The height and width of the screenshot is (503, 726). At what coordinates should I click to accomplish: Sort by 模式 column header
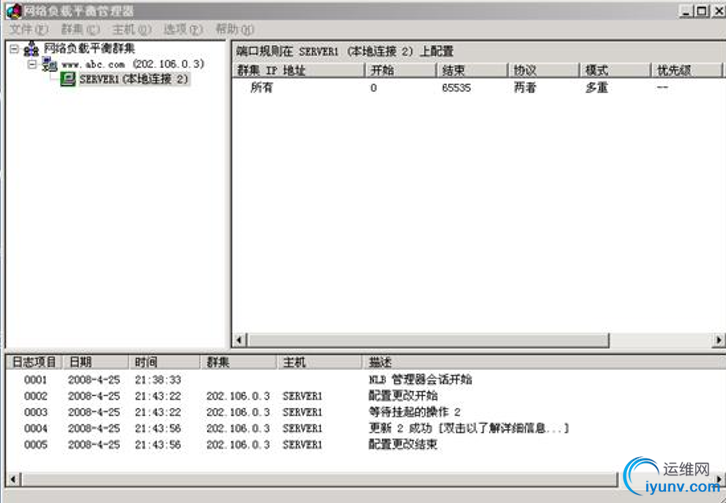pyautogui.click(x=615, y=70)
